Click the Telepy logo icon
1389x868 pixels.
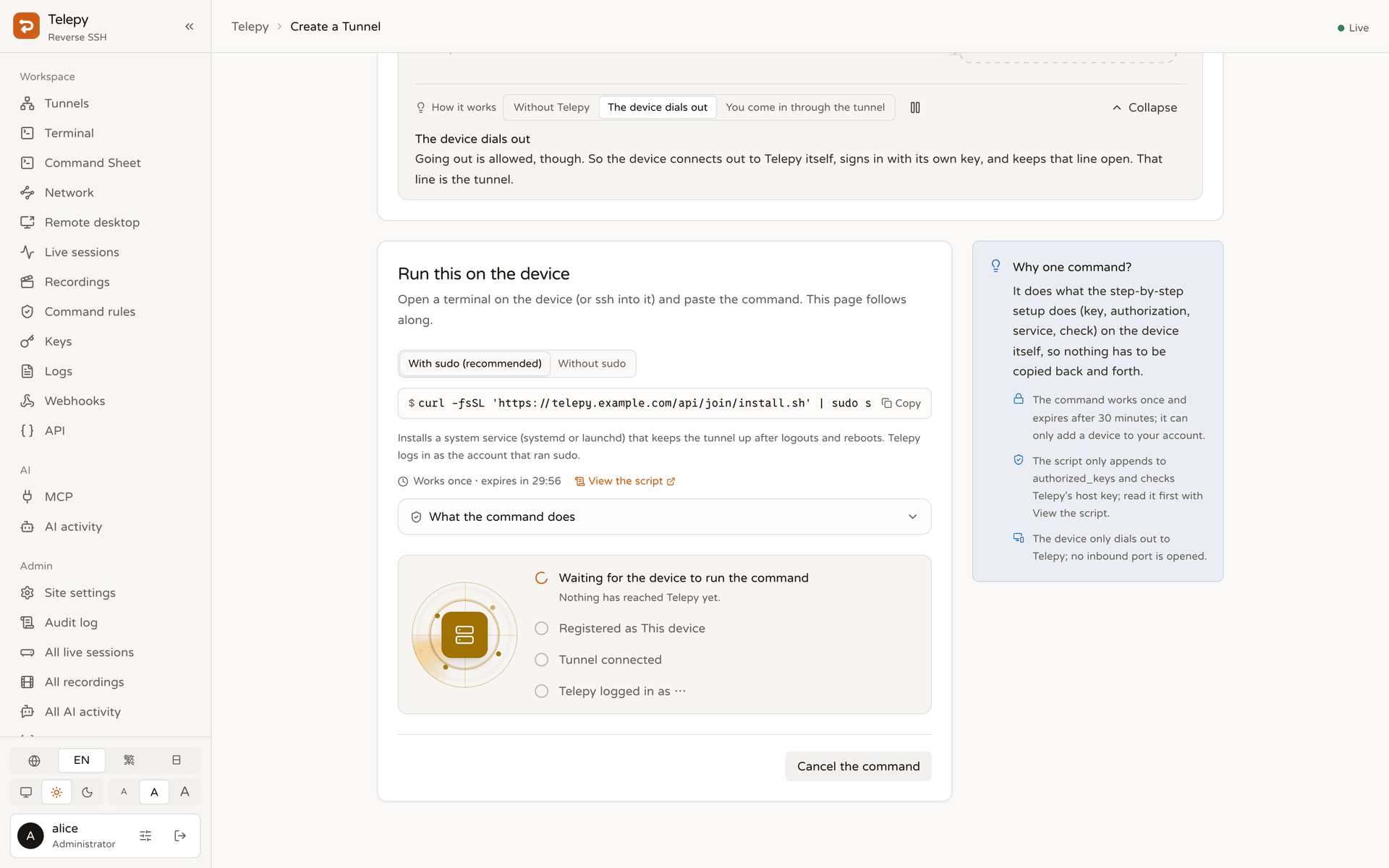tap(27, 26)
